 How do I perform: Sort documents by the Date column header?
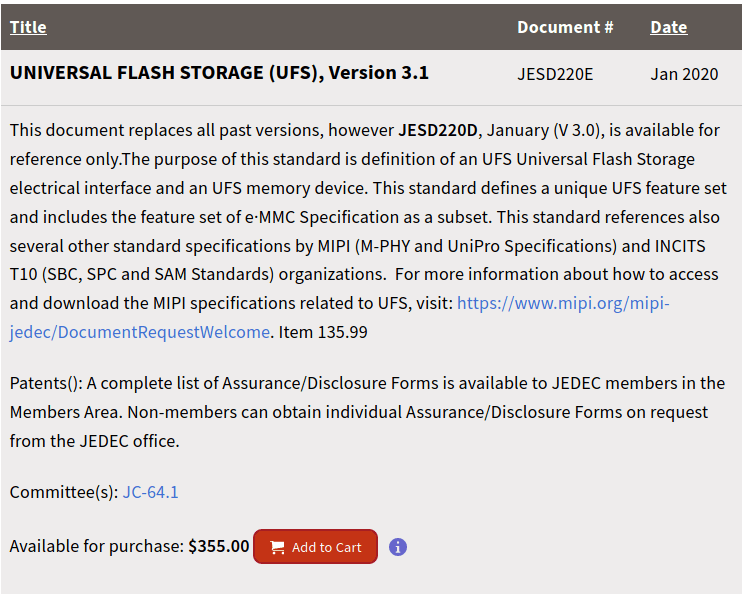pyautogui.click(x=668, y=27)
